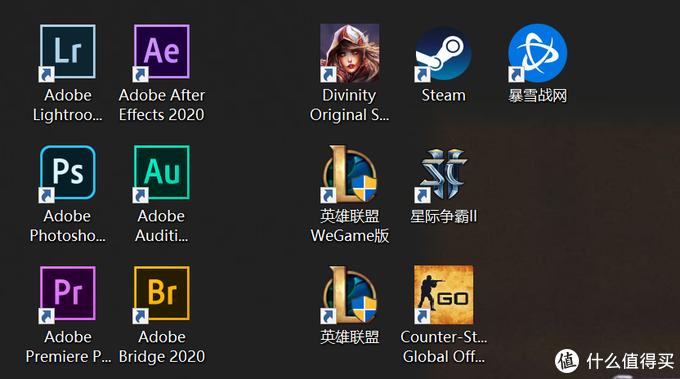Select the 'Adobe Bridge 2020' text label
Viewport: 680px width, 379px height.
point(162,346)
